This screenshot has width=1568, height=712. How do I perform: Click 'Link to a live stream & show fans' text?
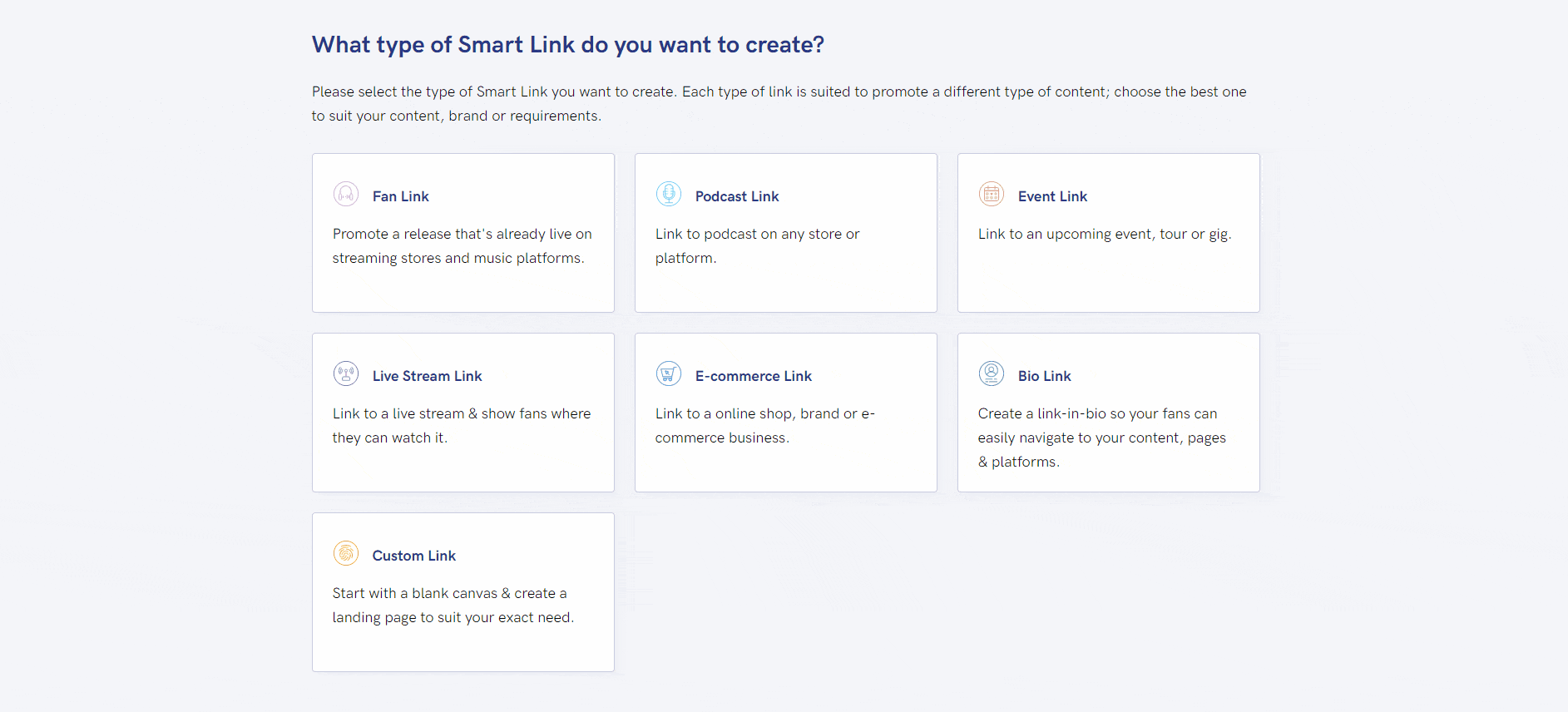pos(462,426)
